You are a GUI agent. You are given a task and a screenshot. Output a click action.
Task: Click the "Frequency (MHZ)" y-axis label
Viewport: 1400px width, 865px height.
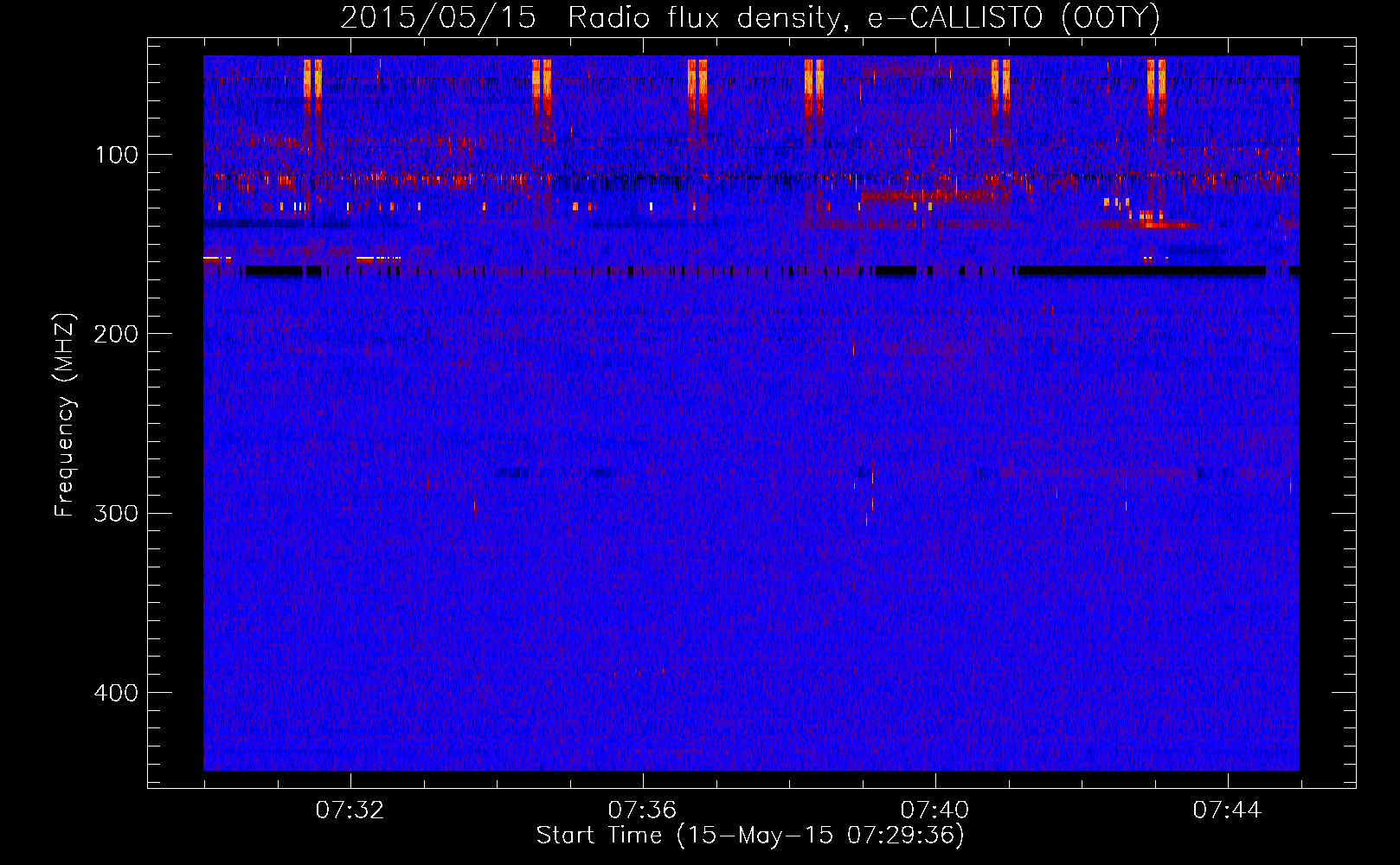pos(65,415)
